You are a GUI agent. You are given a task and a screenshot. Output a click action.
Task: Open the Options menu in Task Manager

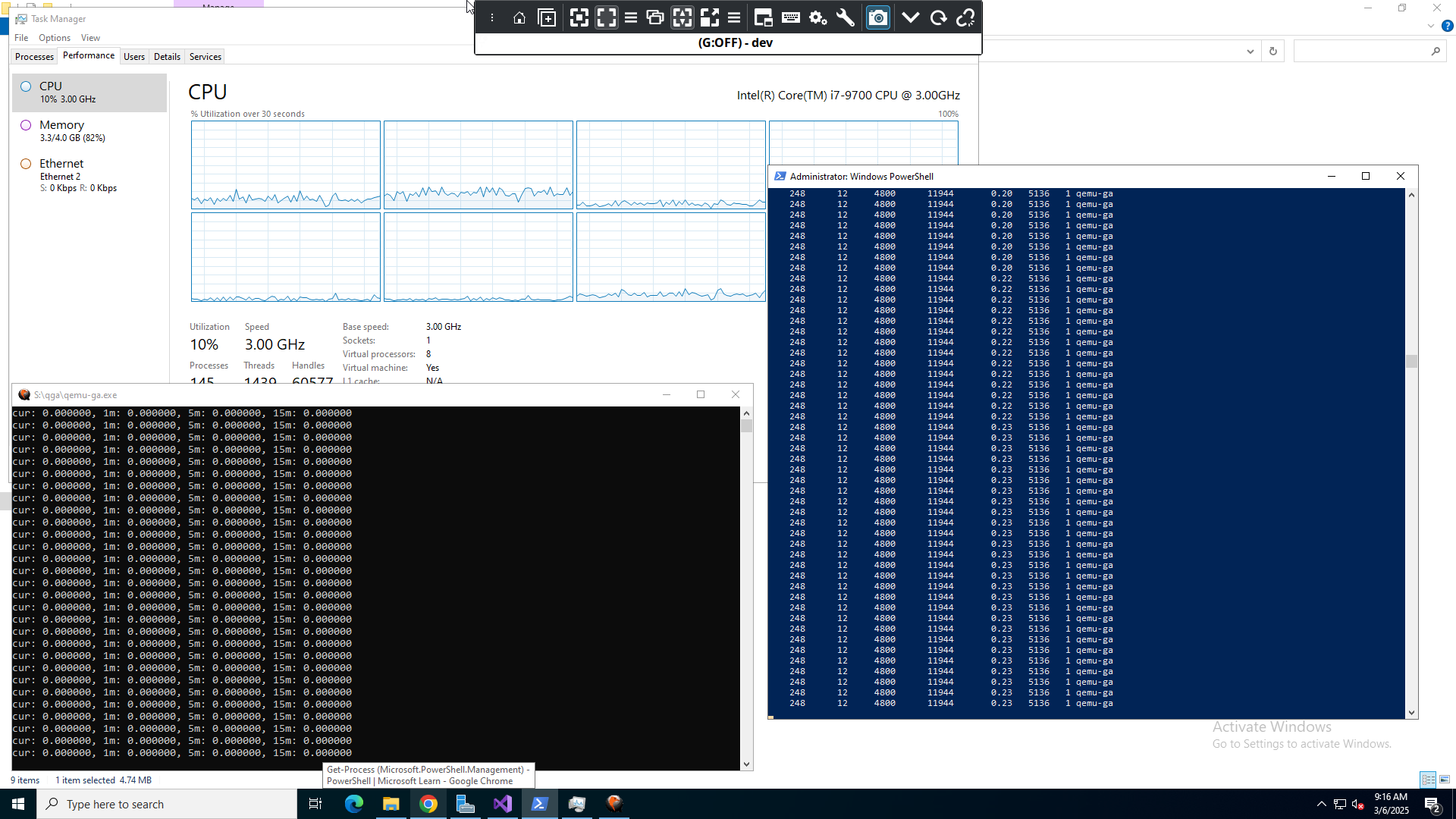pos(55,38)
